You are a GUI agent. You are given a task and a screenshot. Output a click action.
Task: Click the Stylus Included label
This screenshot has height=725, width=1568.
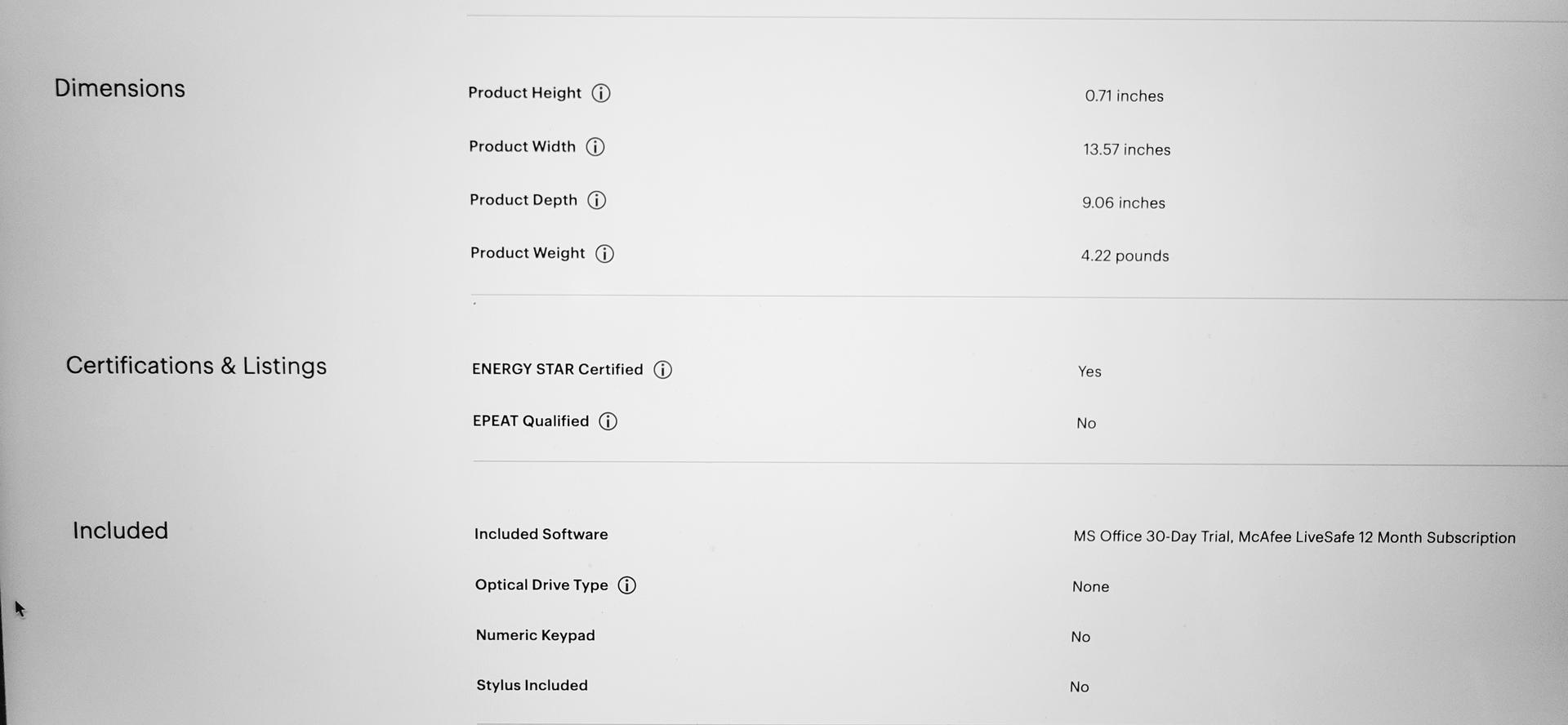[532, 685]
